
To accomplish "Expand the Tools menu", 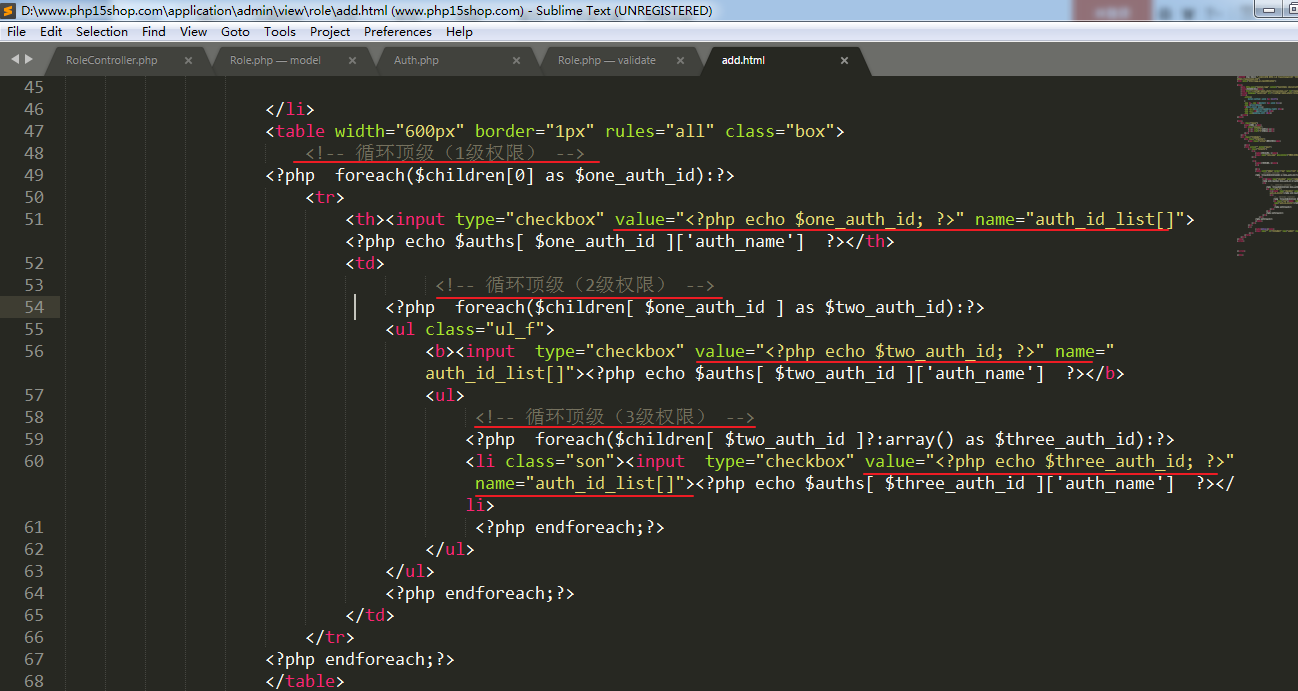I will (280, 32).
